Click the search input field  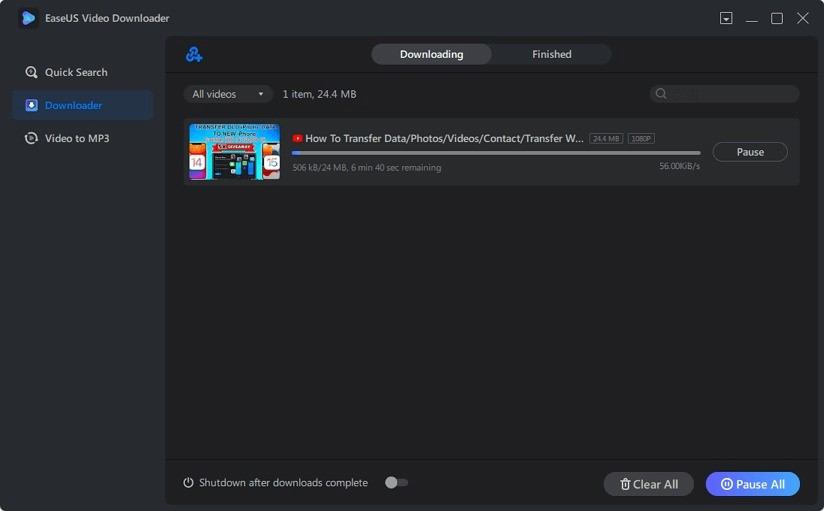(725, 94)
